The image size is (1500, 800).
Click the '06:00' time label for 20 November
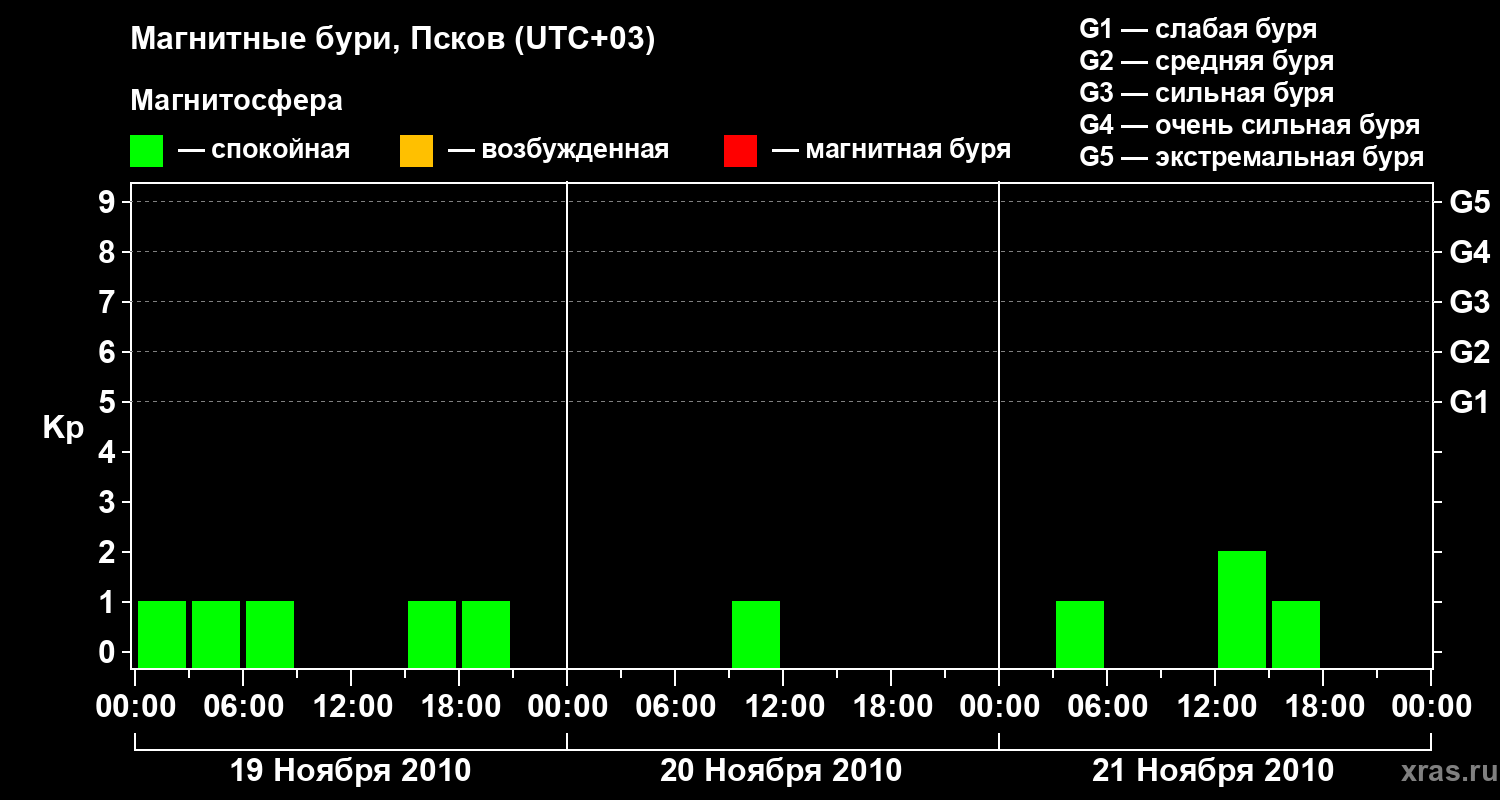pyautogui.click(x=675, y=706)
